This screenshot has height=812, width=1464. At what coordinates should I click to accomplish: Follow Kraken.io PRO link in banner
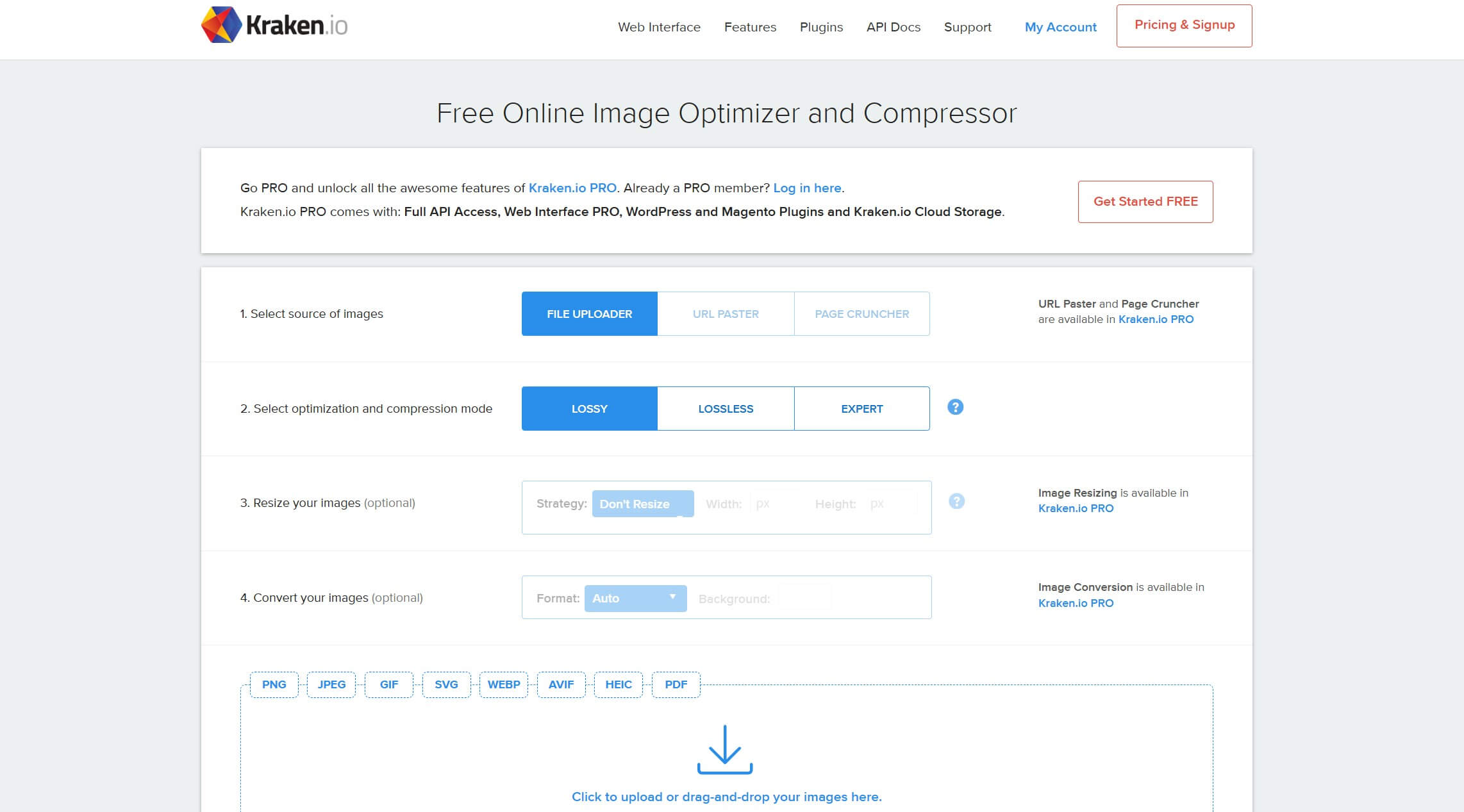pyautogui.click(x=572, y=188)
